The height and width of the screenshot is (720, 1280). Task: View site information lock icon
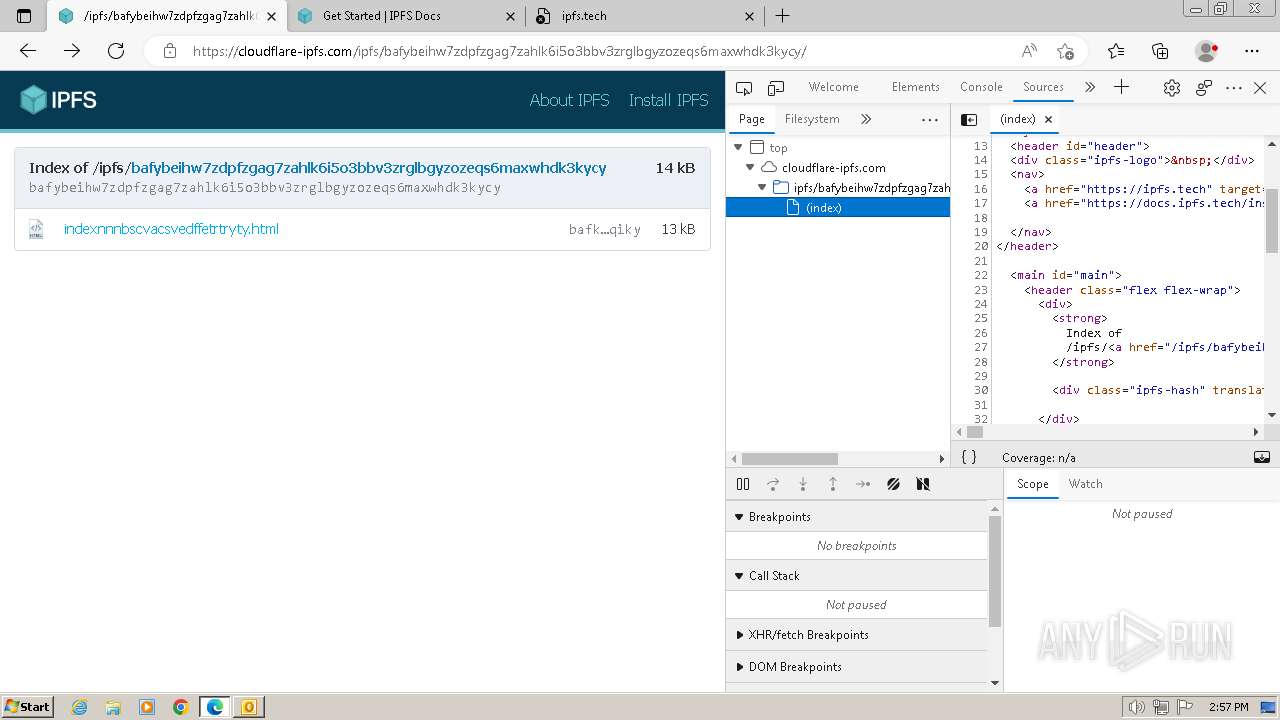point(170,51)
